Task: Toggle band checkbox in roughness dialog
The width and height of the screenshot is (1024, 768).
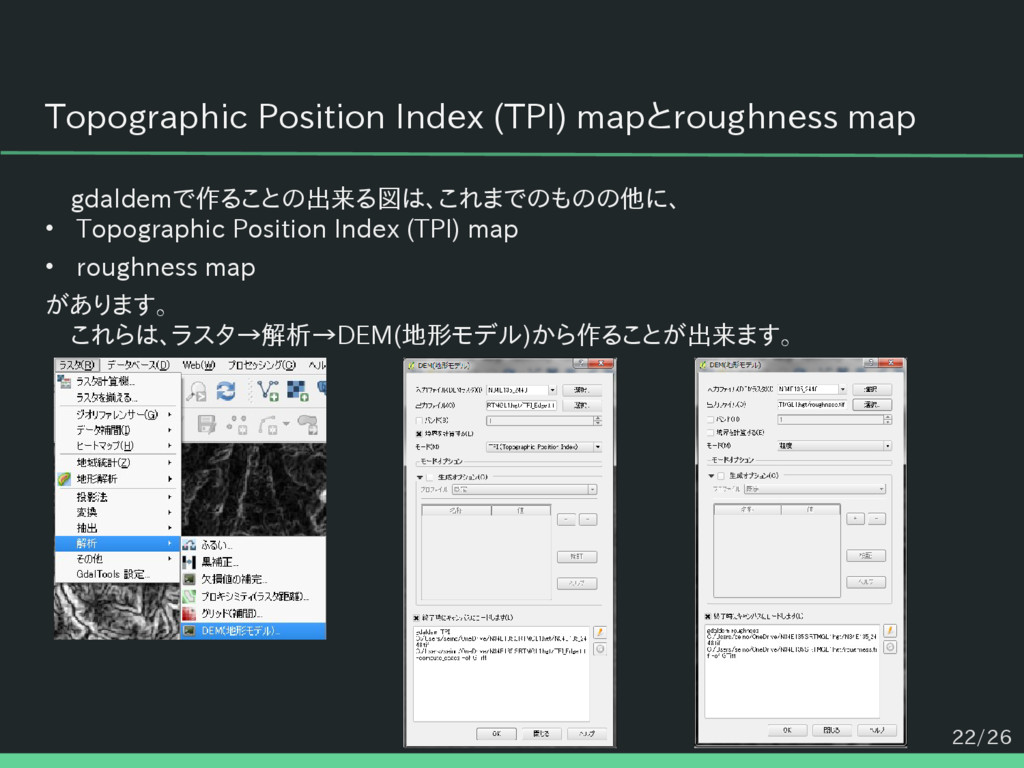Action: point(710,419)
